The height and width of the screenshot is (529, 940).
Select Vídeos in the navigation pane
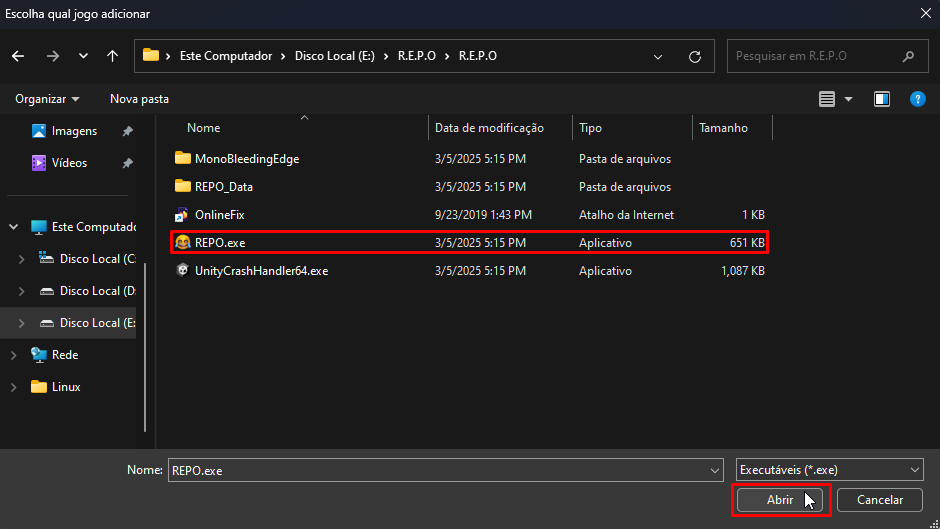tap(69, 163)
